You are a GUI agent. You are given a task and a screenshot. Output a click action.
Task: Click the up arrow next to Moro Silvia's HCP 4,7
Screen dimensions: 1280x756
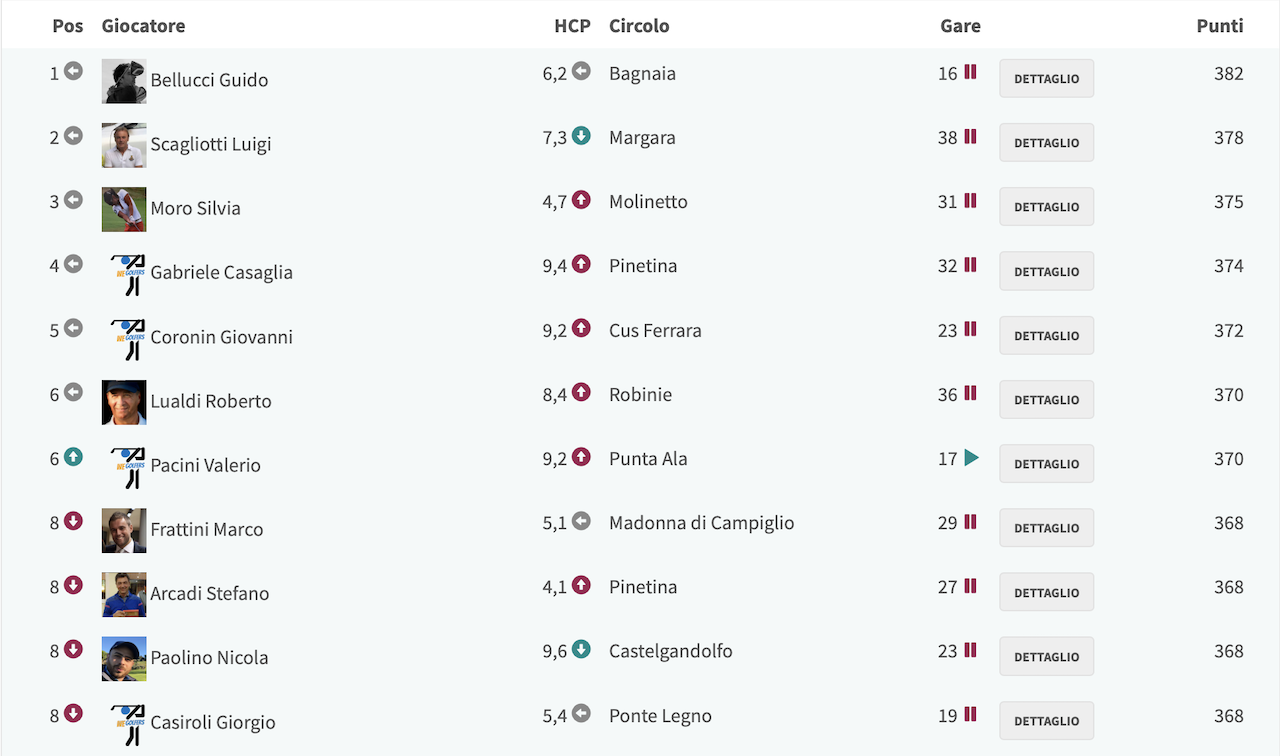[581, 200]
